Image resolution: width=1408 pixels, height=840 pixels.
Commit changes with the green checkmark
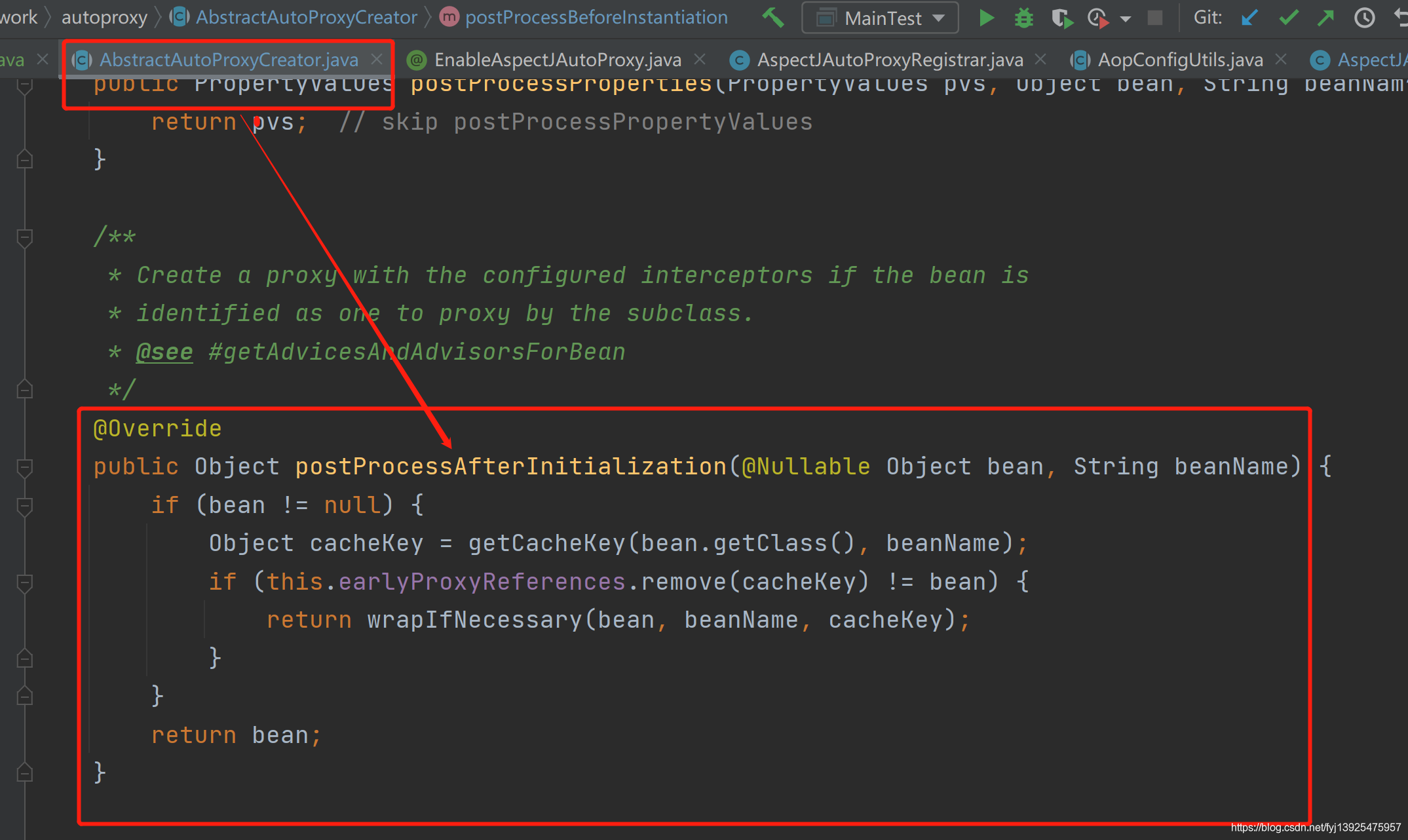[x=1288, y=18]
